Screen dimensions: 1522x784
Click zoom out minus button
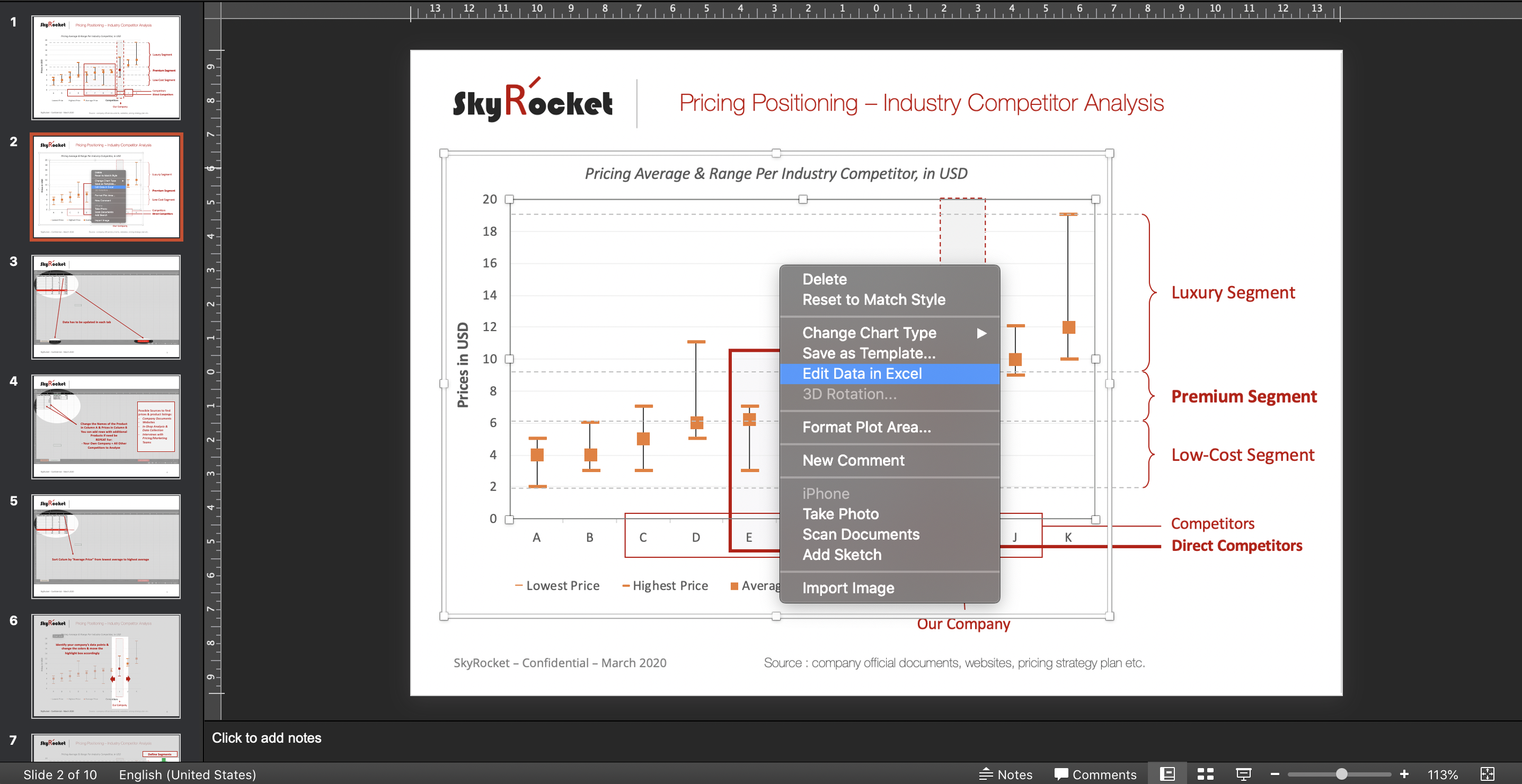[x=1275, y=774]
